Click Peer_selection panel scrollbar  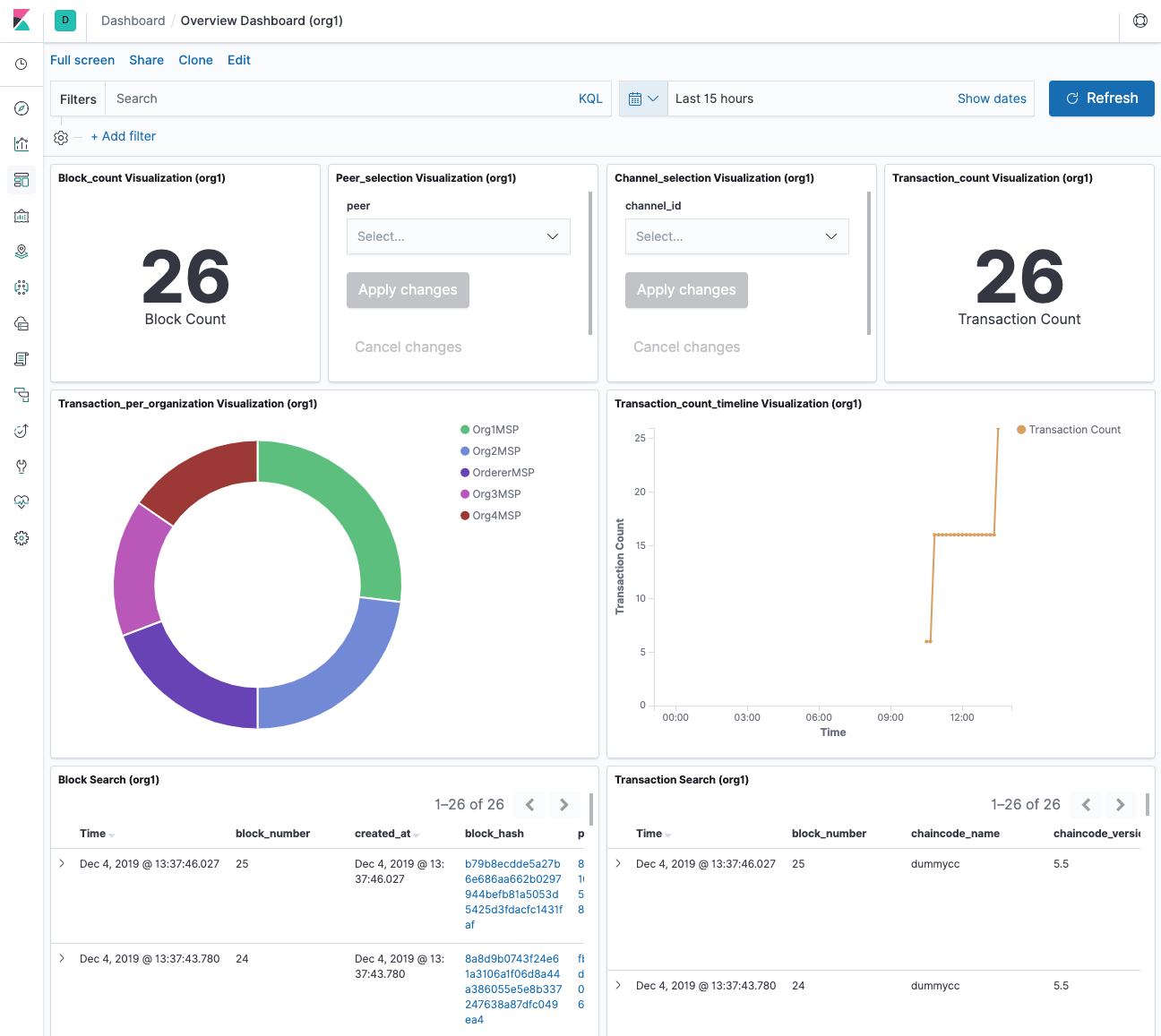point(590,263)
